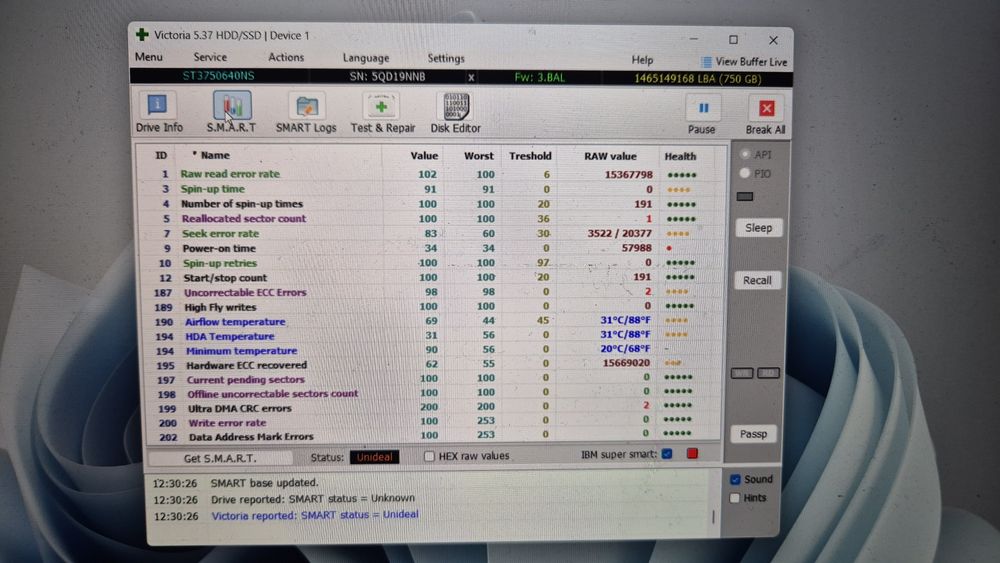Enable the Hints checkbox
The image size is (1000, 563).
(735, 498)
